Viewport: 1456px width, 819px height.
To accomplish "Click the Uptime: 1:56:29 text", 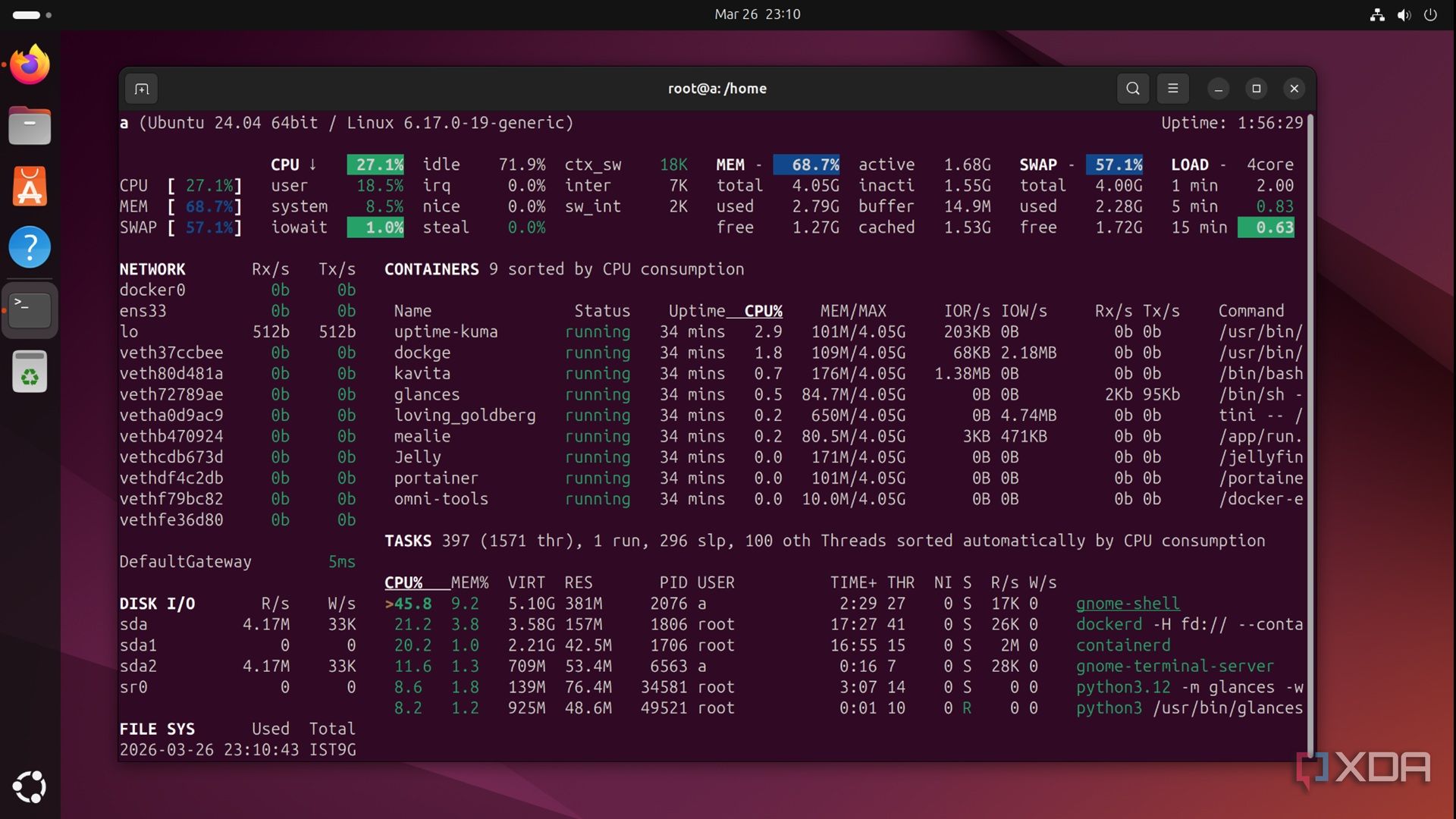I will pyautogui.click(x=1232, y=123).
